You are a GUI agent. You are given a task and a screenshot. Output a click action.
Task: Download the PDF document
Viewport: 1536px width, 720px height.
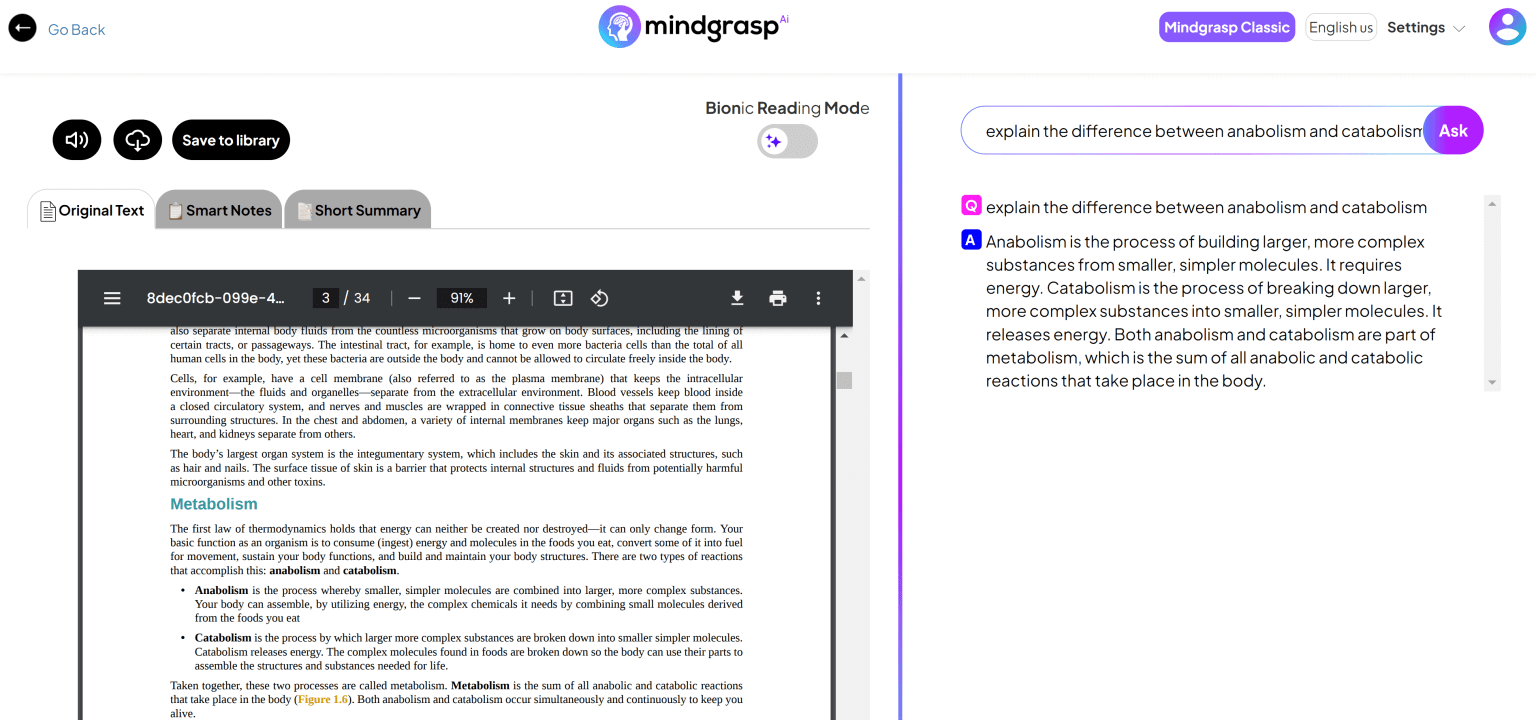[x=737, y=297]
